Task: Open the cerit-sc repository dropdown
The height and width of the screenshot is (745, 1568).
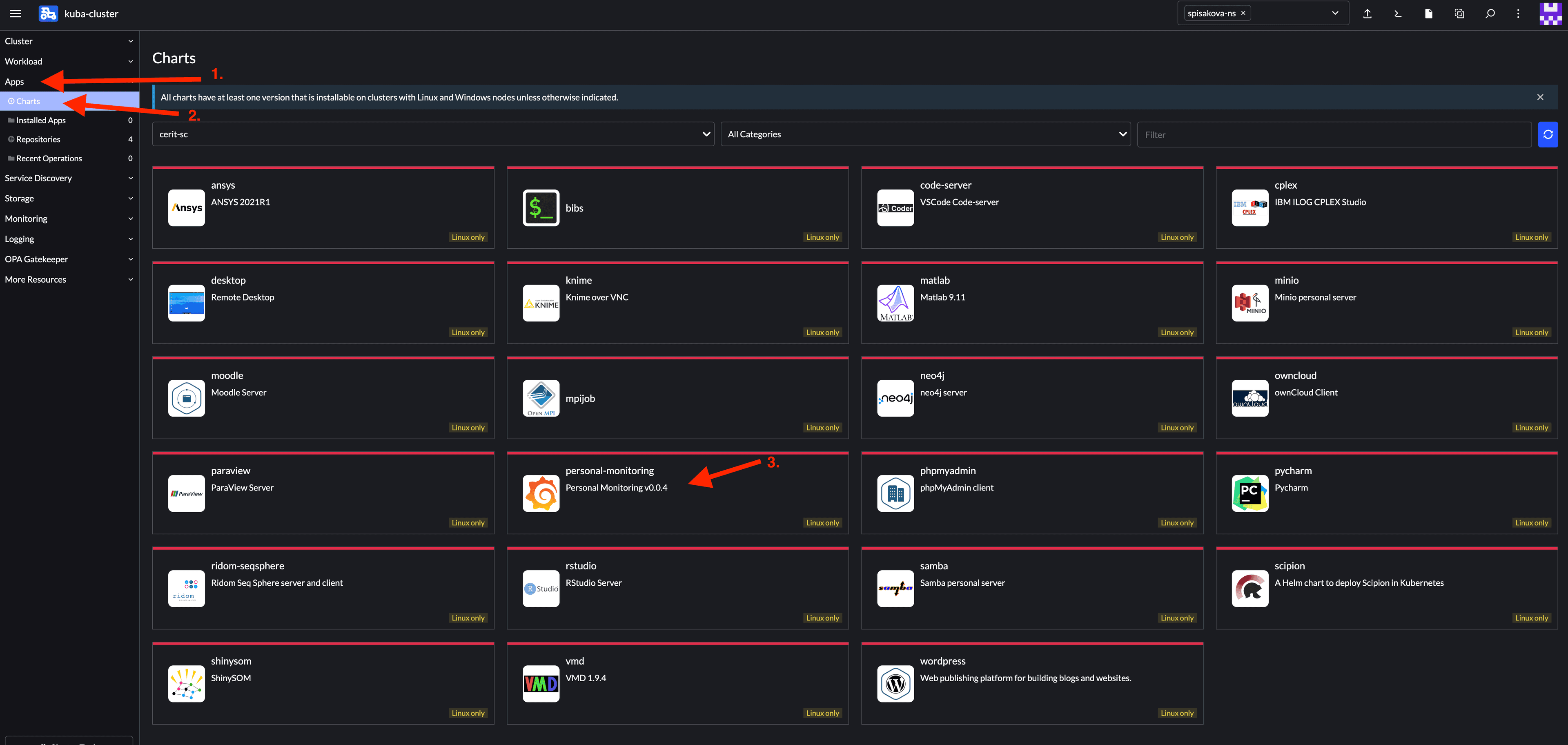Action: coord(433,134)
